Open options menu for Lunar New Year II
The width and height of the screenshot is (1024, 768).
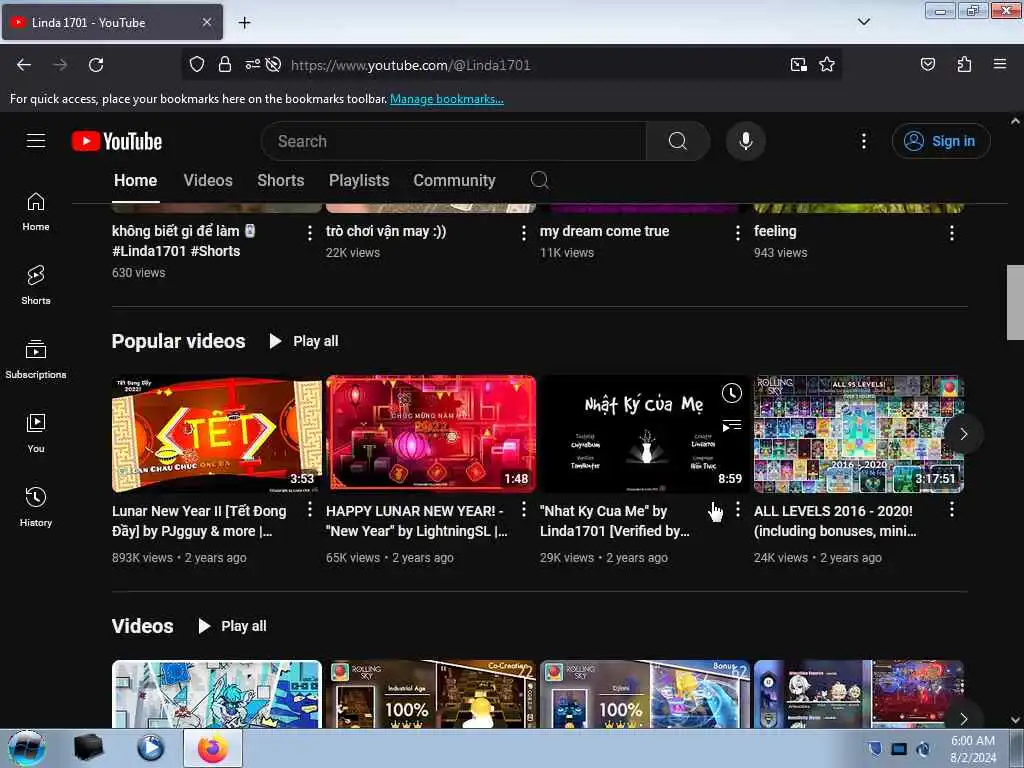[x=310, y=509]
